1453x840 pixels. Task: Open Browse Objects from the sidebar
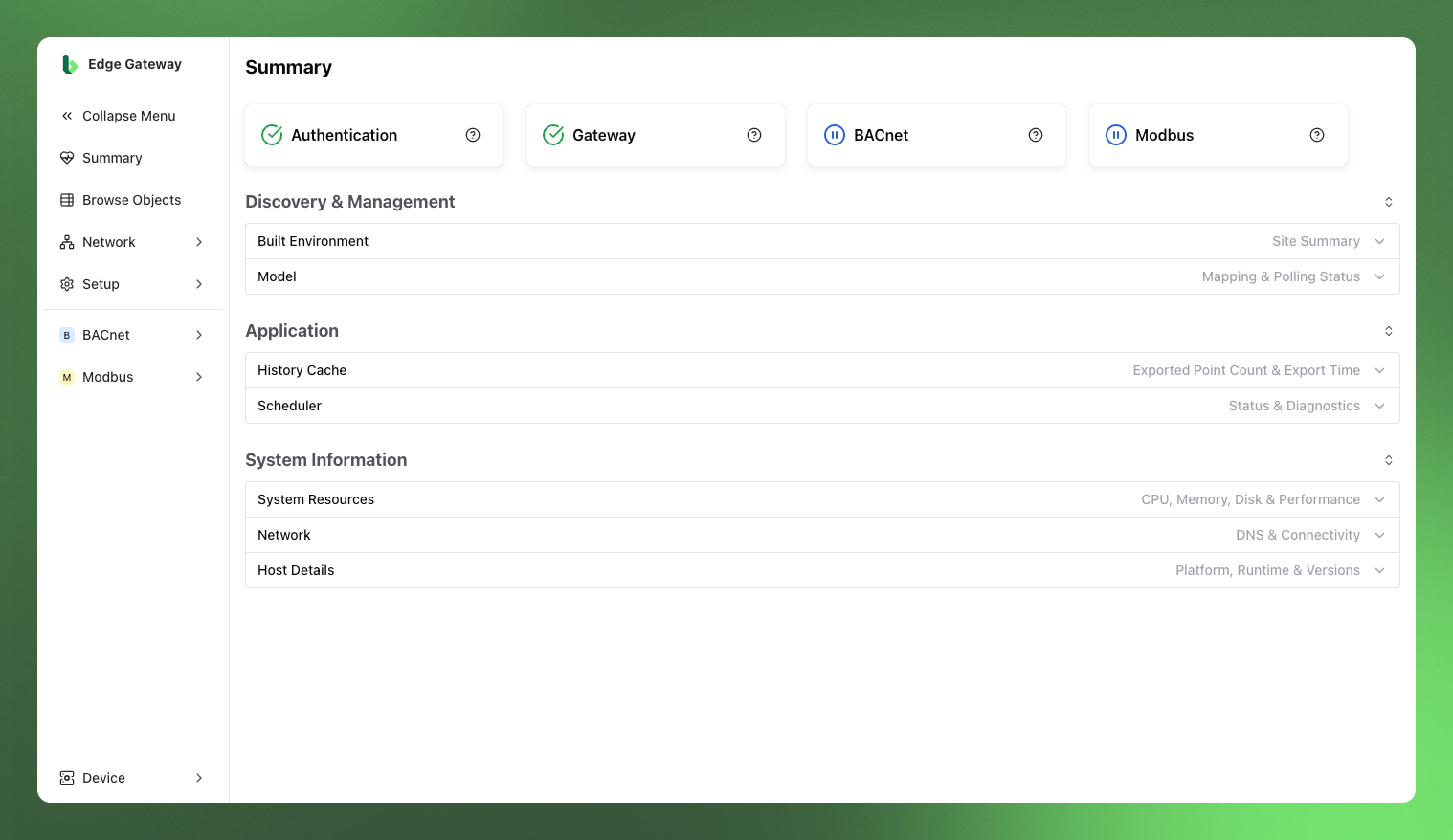(x=133, y=200)
